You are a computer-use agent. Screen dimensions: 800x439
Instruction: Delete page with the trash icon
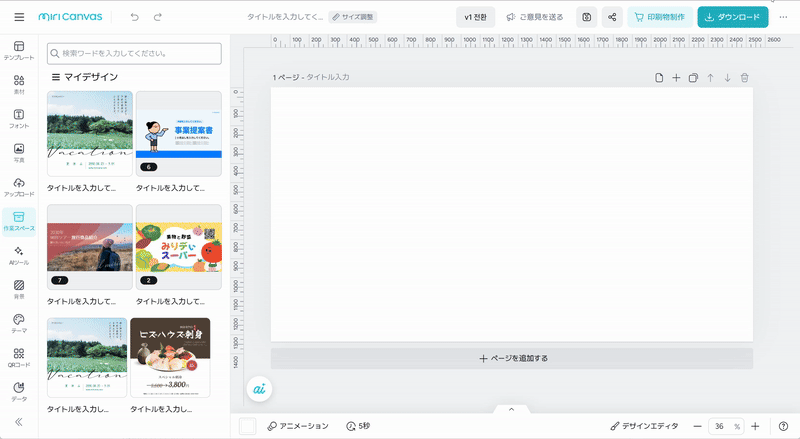tap(744, 78)
